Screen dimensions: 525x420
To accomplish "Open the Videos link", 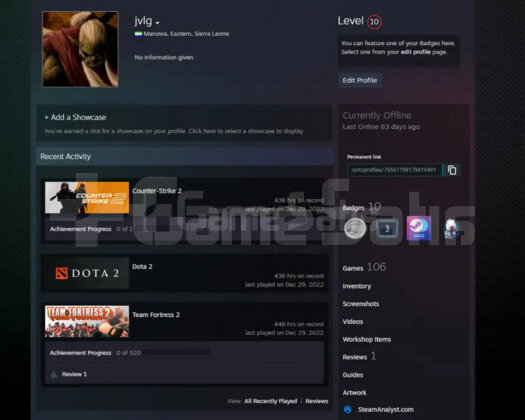I will point(353,322).
